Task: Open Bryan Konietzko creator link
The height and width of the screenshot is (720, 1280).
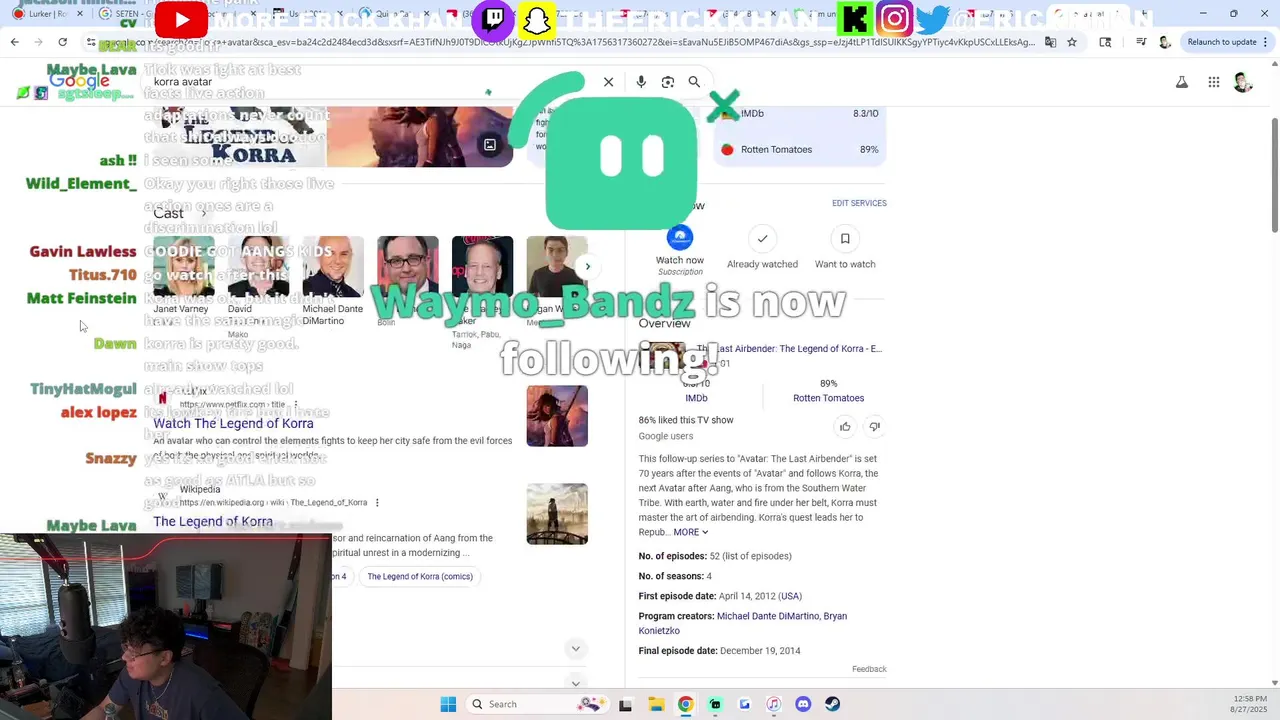Action: coord(743,623)
